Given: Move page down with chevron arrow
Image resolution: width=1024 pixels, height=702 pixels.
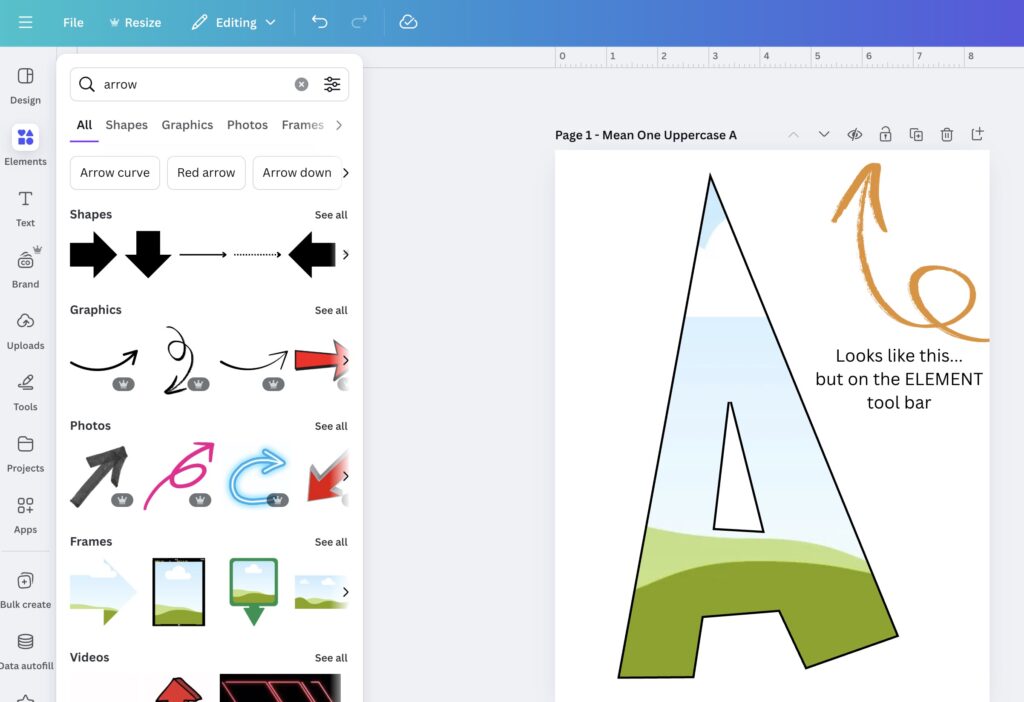Looking at the screenshot, I should (824, 135).
